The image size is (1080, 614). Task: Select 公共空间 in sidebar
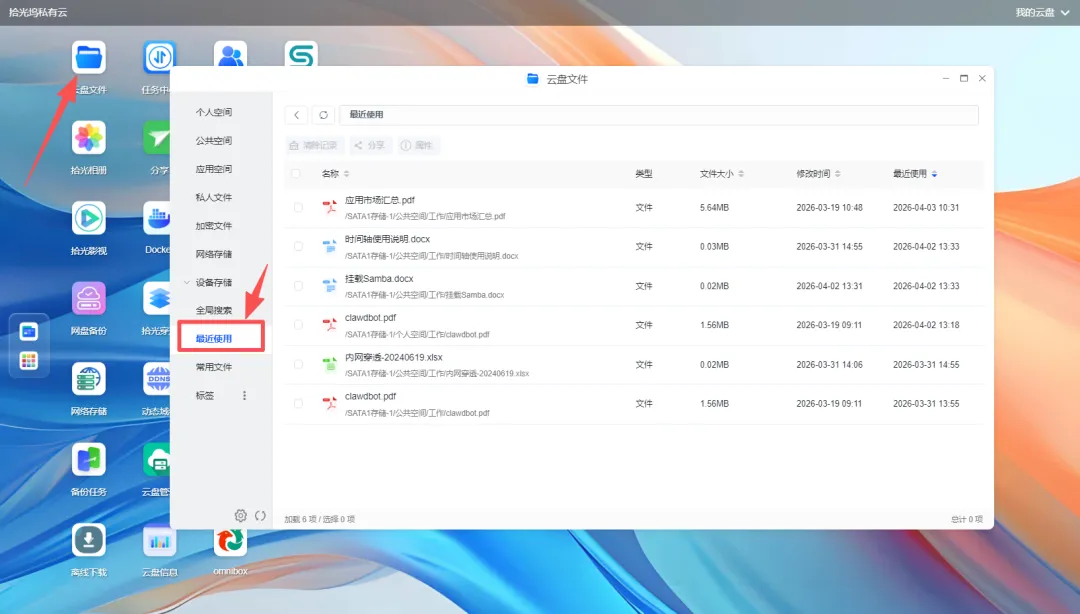click(x=214, y=141)
